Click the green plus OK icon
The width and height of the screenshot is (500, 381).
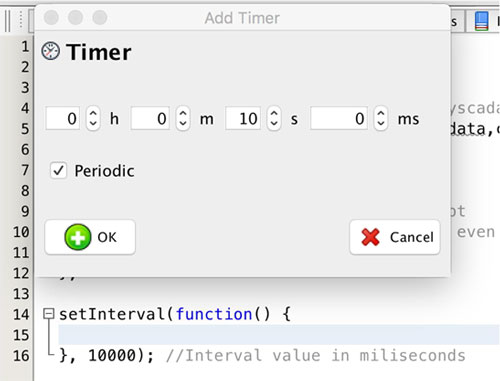(x=78, y=237)
